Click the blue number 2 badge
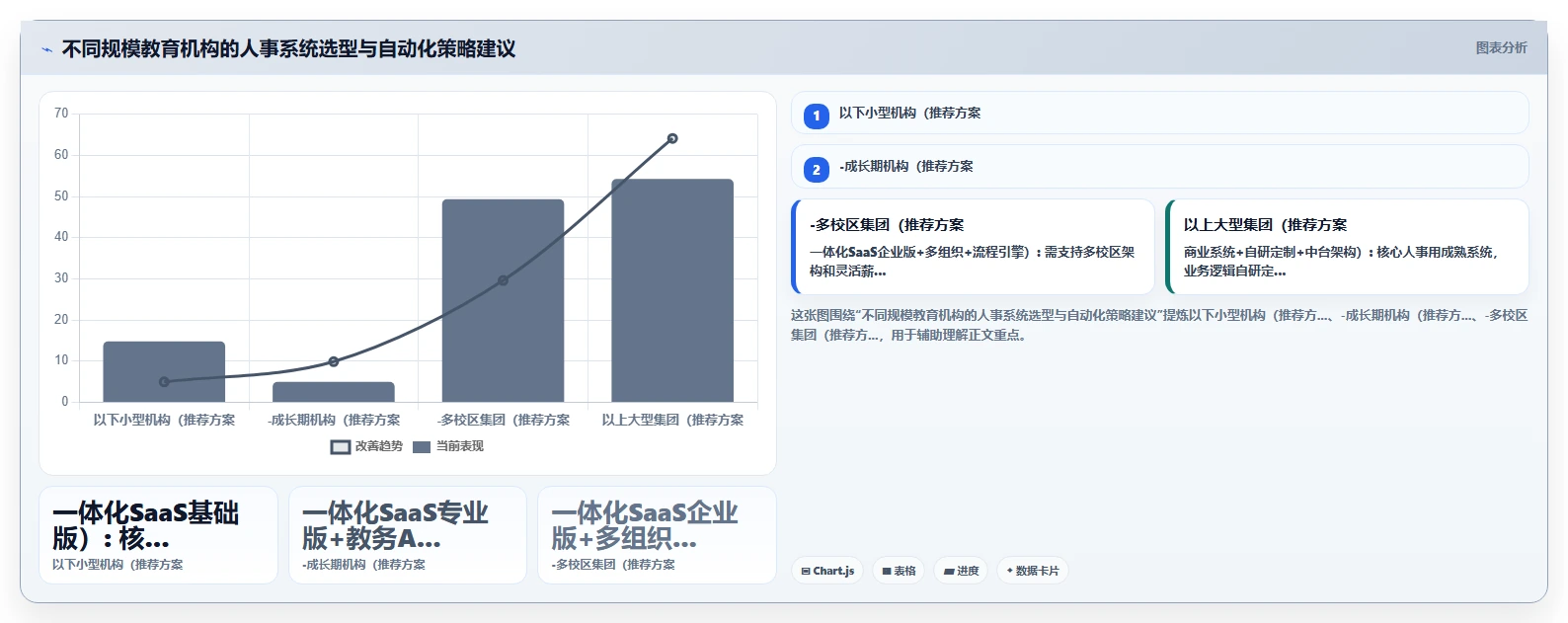 (x=817, y=170)
